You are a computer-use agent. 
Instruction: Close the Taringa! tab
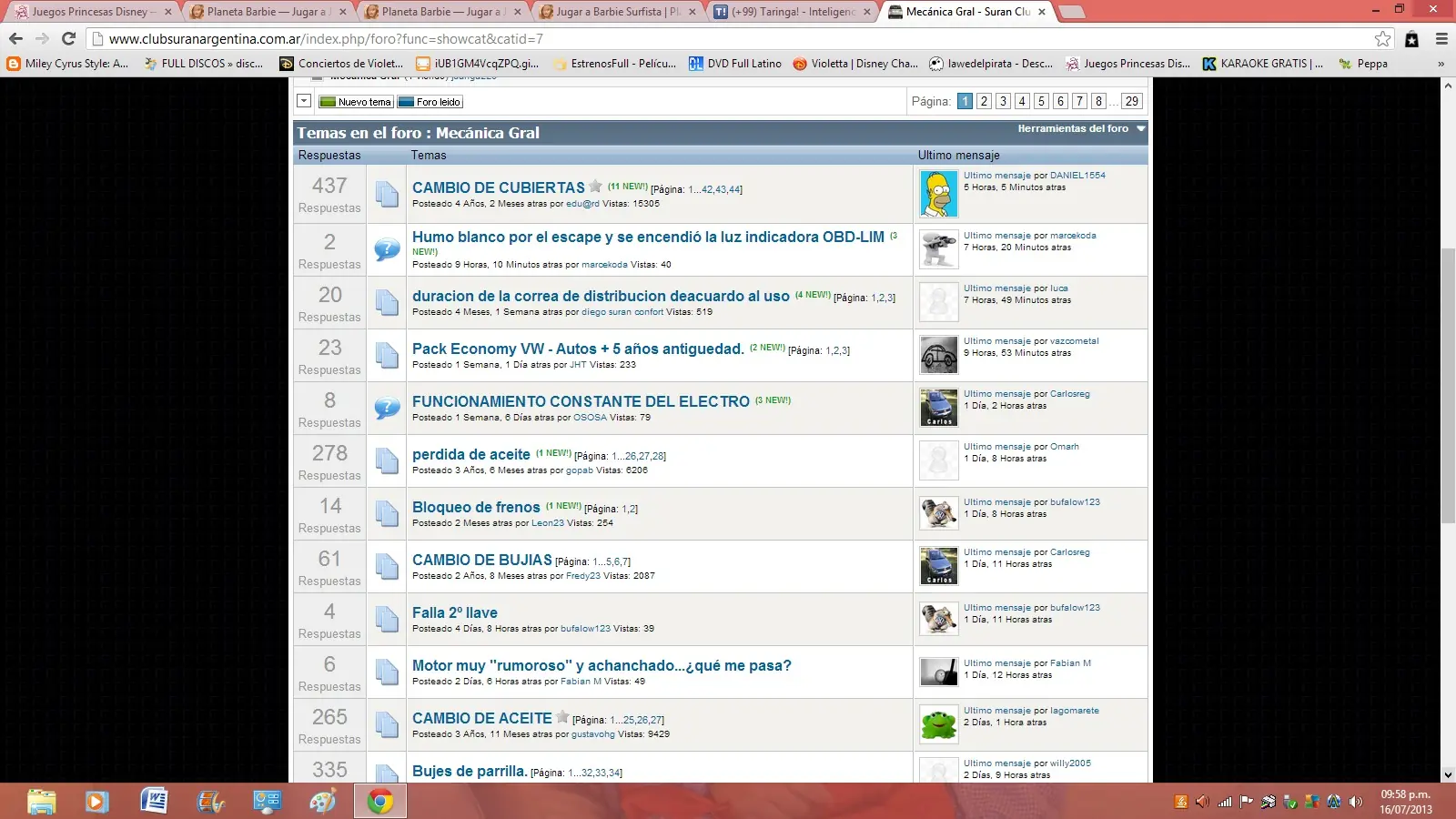click(867, 12)
